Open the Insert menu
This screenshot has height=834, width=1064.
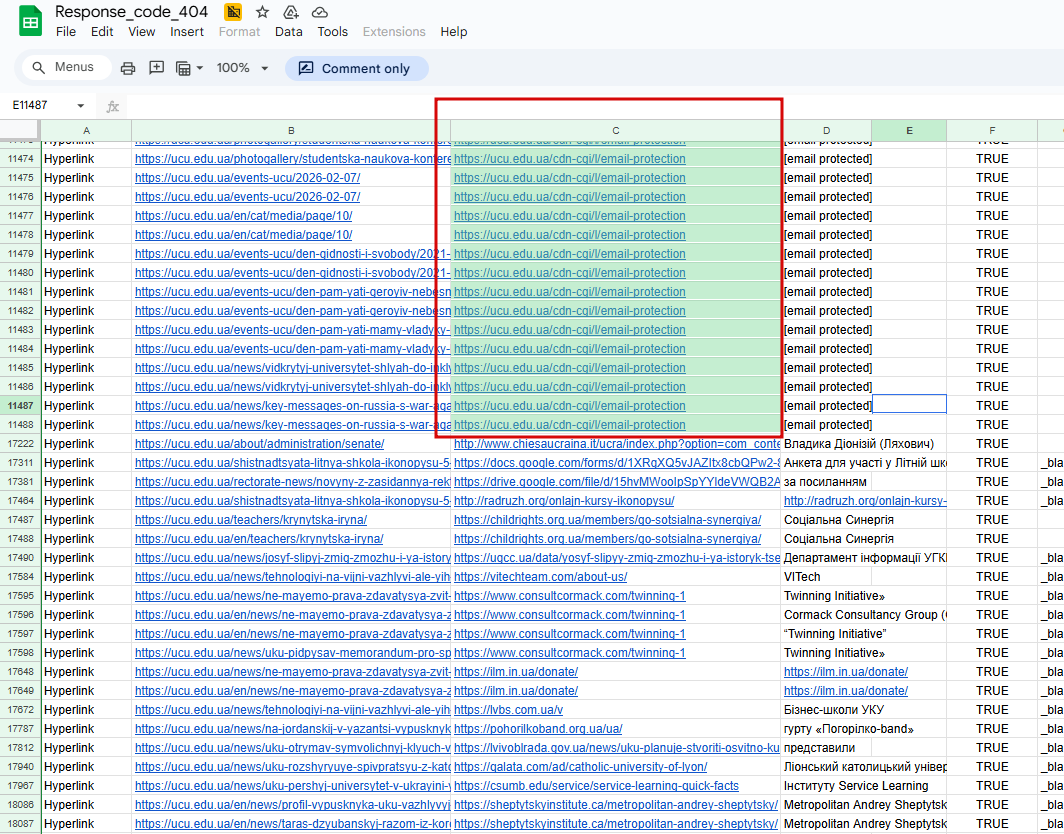[x=187, y=32]
